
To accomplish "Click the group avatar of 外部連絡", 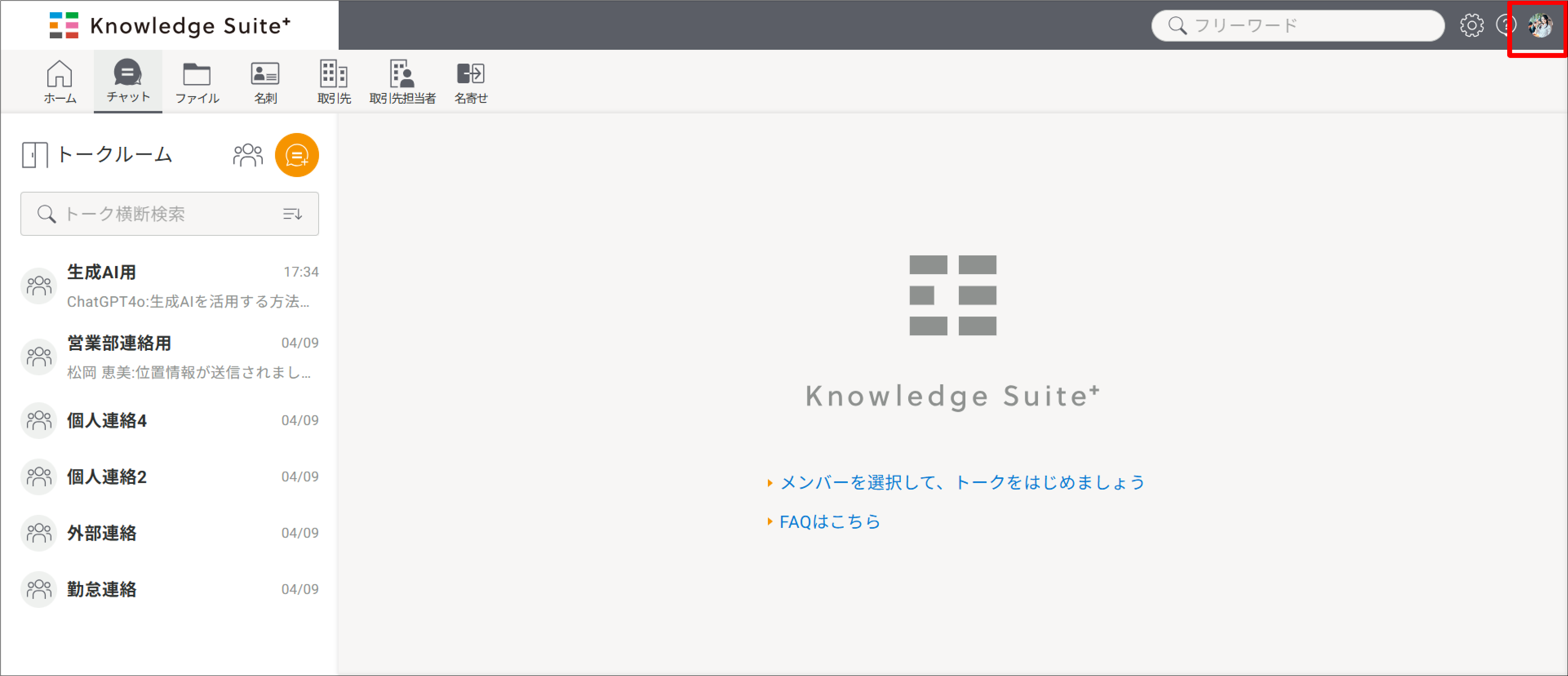I will (x=39, y=533).
